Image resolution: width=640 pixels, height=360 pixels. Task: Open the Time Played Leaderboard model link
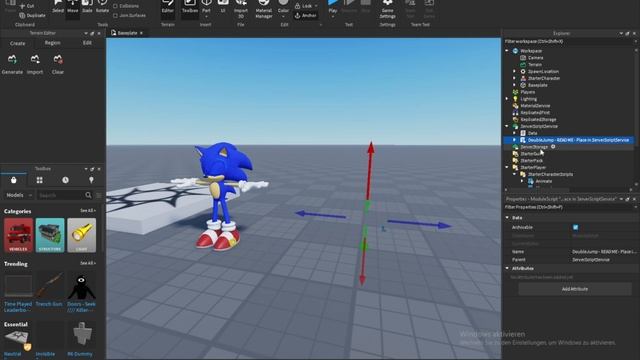[x=18, y=307]
